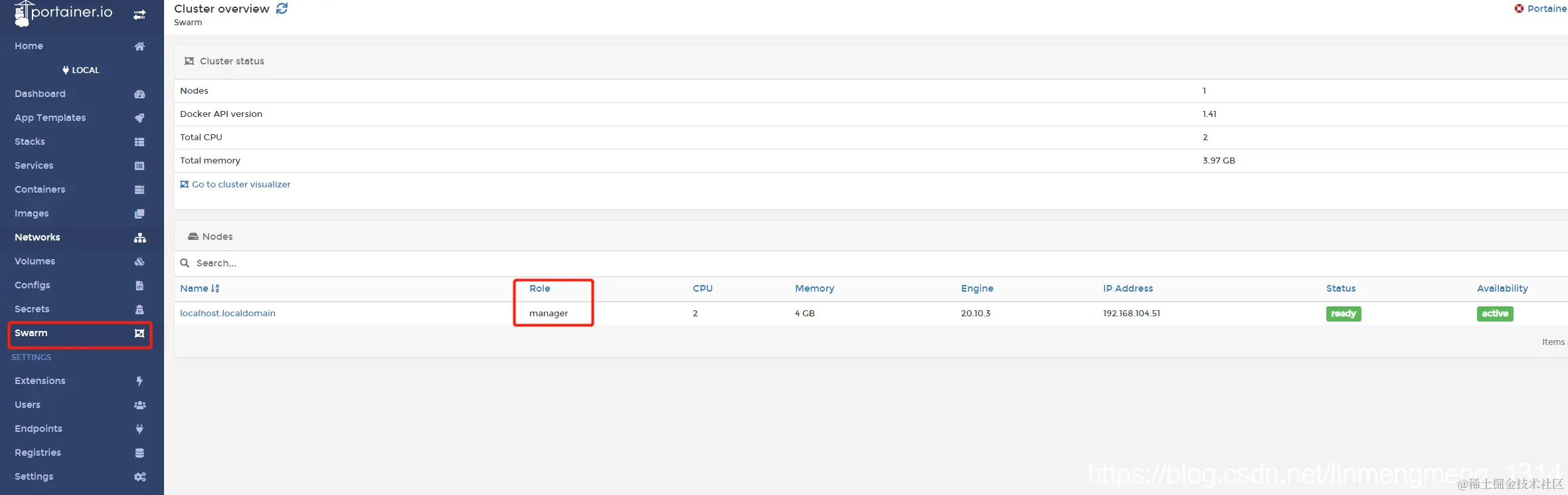The height and width of the screenshot is (495, 1568).
Task: Open Dashboard in the sidebar
Action: tap(40, 94)
